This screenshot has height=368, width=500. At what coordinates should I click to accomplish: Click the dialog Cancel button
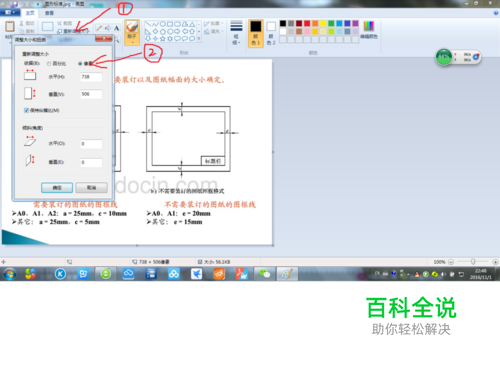click(91, 188)
